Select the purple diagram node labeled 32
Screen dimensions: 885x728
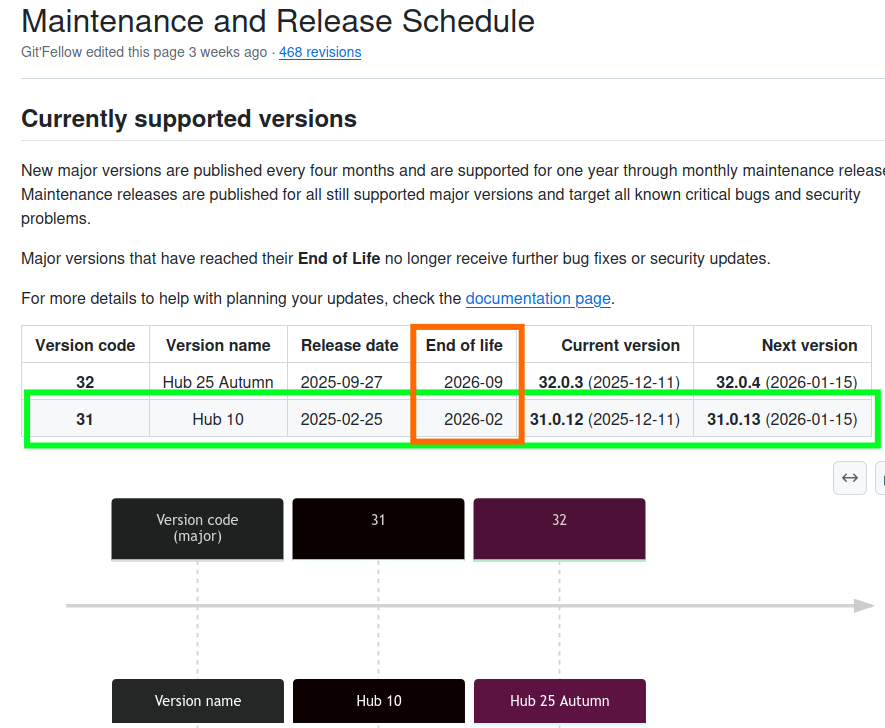pyautogui.click(x=559, y=528)
